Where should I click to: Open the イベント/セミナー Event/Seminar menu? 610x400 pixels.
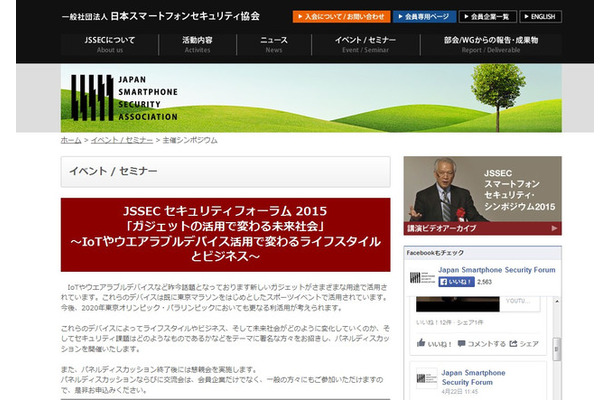[365, 44]
